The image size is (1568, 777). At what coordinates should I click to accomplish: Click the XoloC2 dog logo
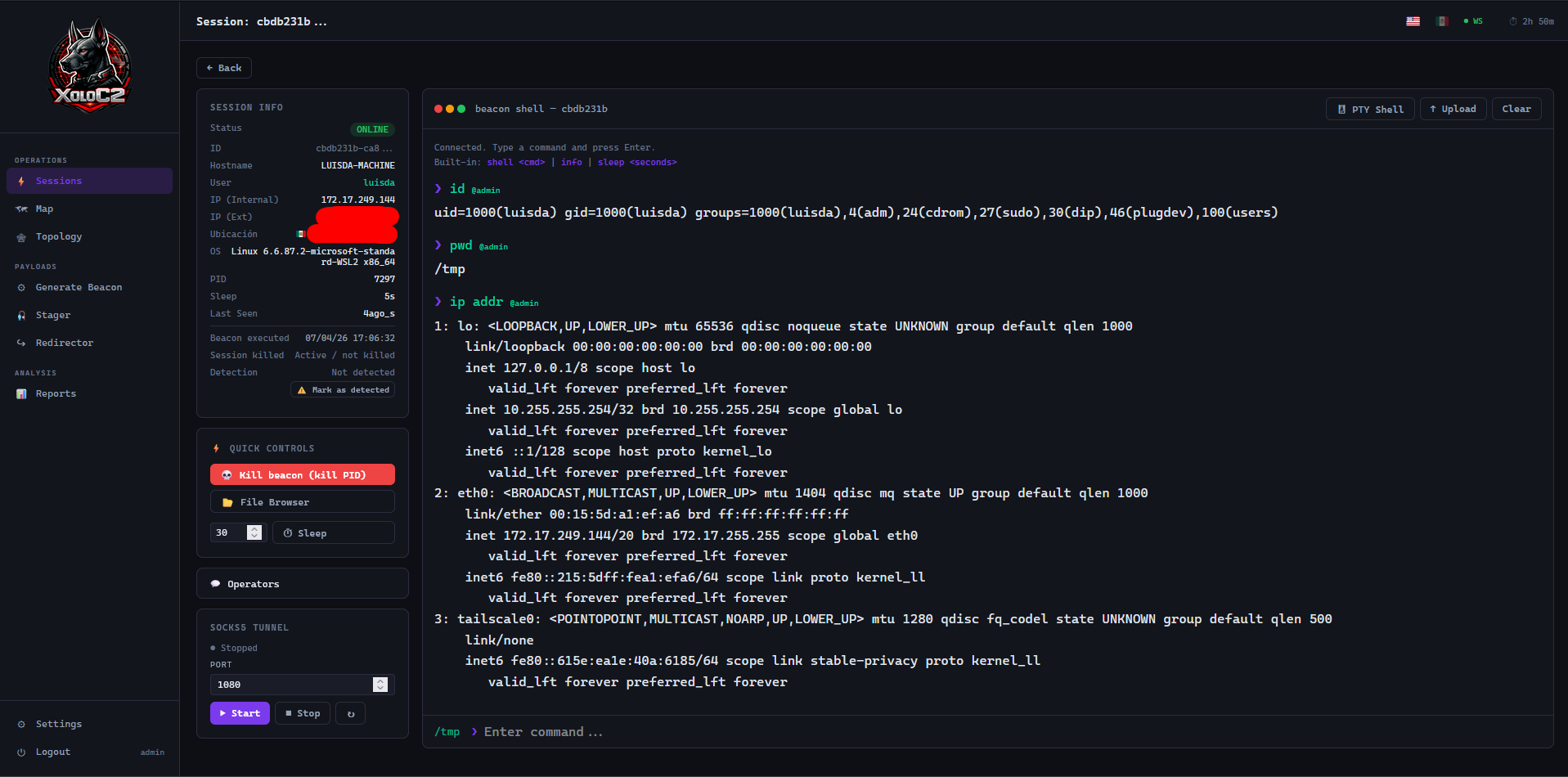[x=89, y=65]
